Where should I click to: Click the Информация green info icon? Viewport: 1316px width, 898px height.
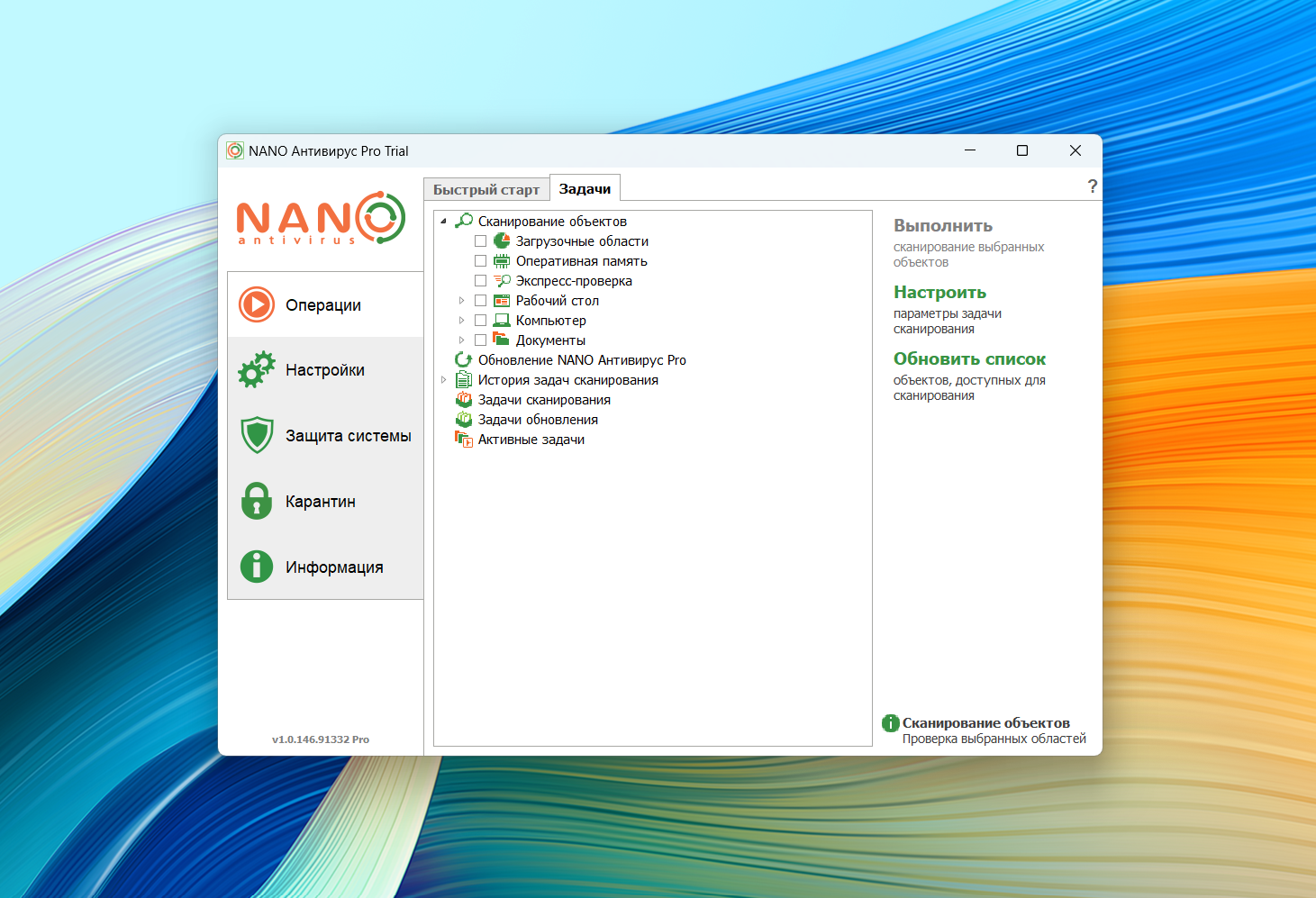(x=257, y=567)
